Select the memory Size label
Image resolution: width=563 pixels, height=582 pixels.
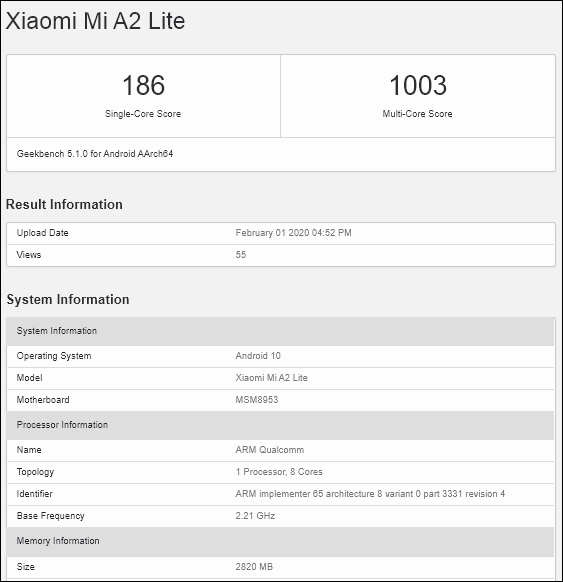pyautogui.click(x=25, y=567)
